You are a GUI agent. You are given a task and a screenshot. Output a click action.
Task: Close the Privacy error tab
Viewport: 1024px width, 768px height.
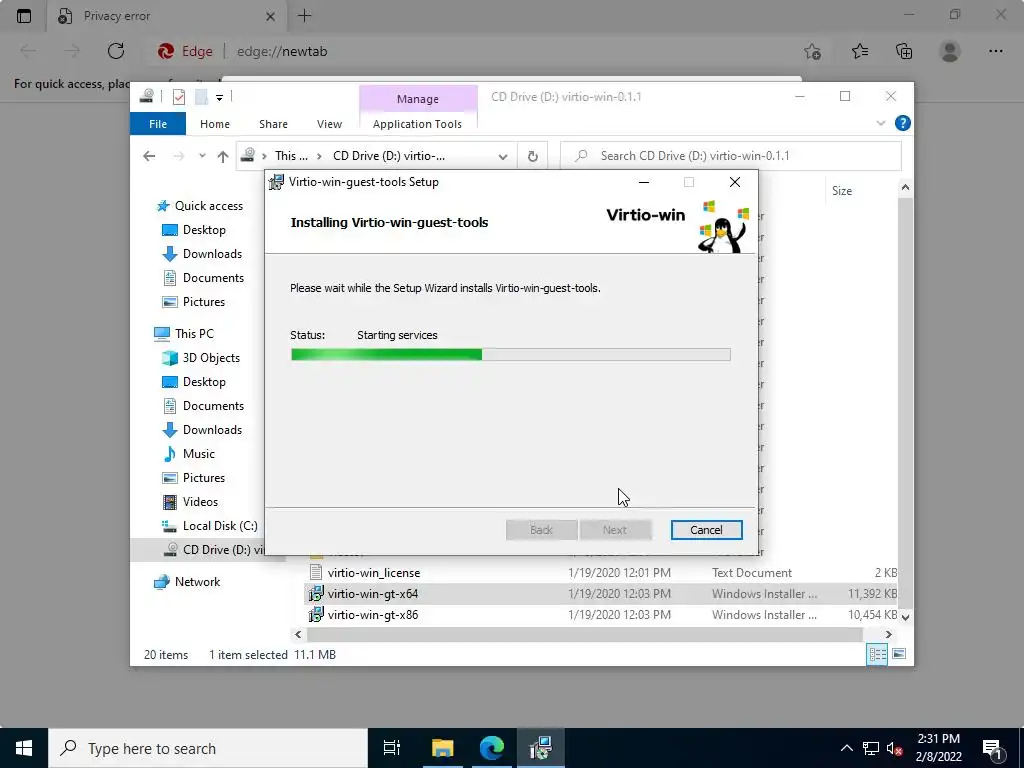[x=270, y=16]
